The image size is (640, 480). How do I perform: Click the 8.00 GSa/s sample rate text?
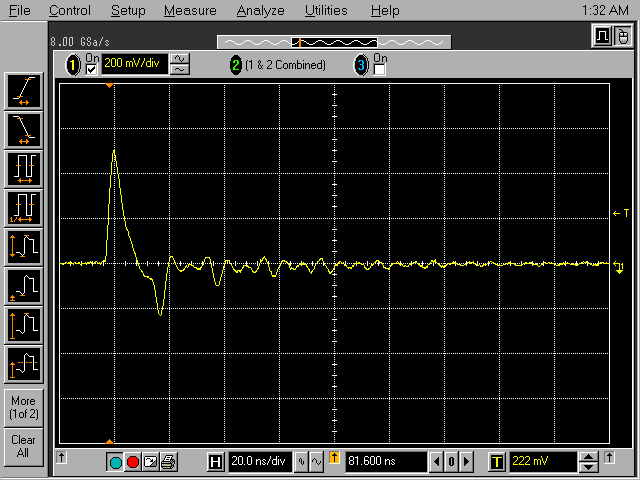click(x=80, y=42)
